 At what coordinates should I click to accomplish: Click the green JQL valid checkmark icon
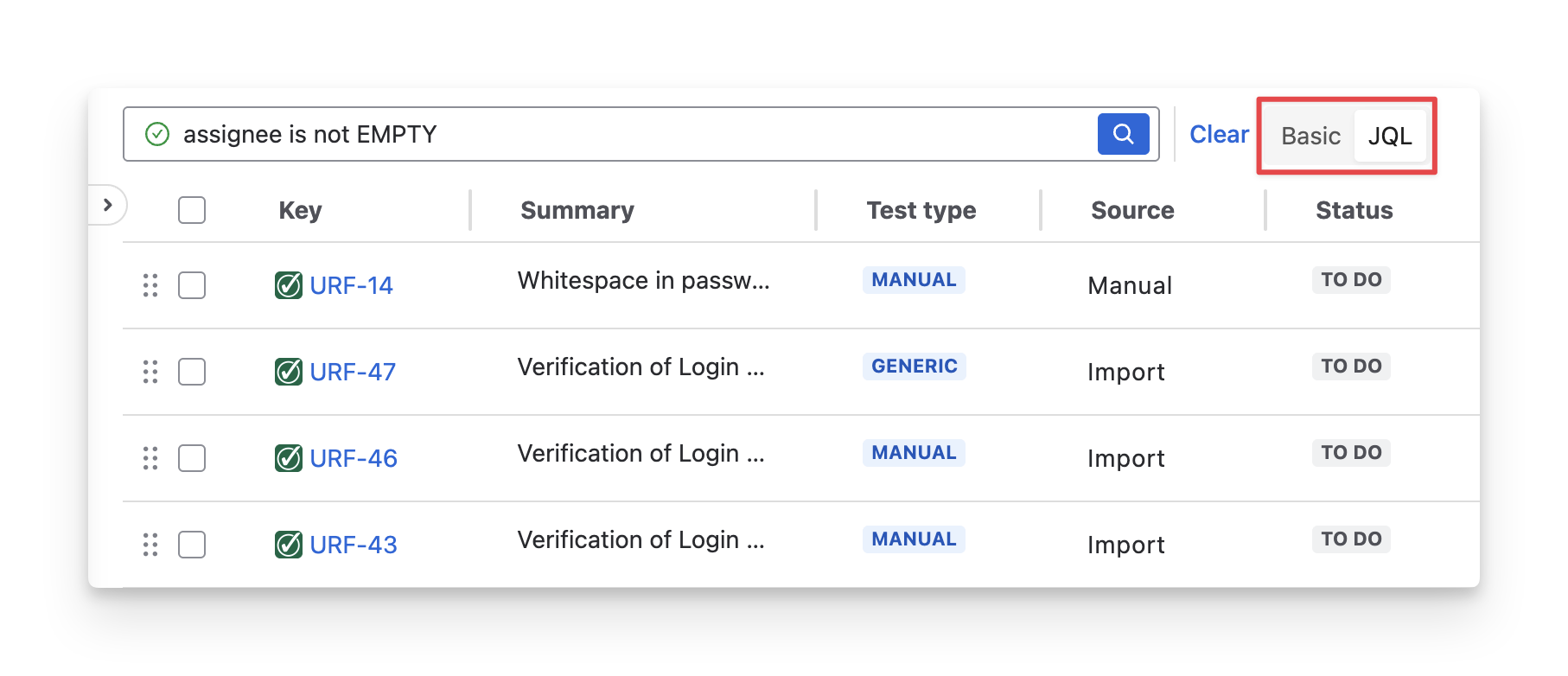point(157,134)
